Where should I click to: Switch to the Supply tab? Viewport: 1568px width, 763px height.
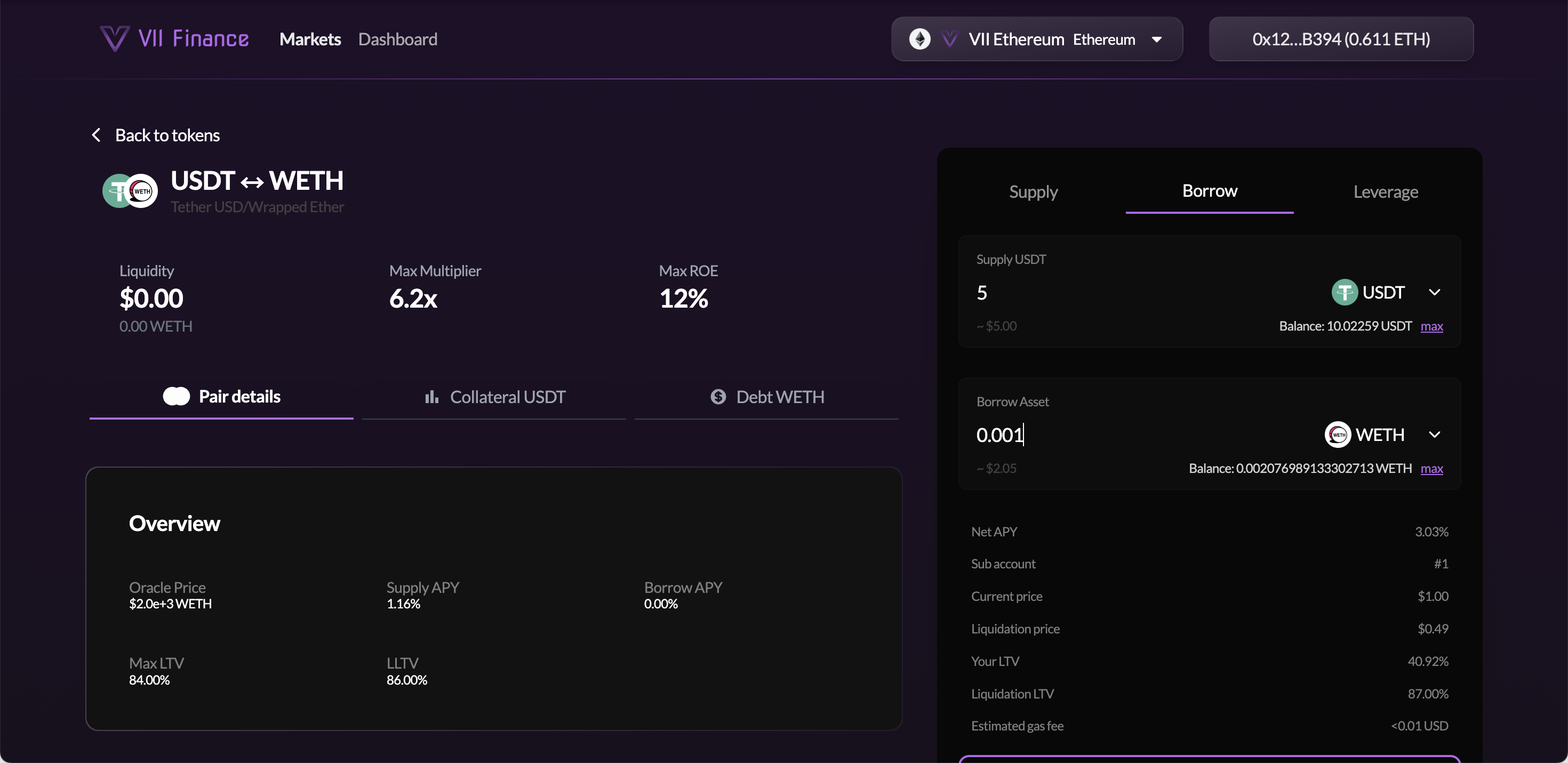(1033, 191)
